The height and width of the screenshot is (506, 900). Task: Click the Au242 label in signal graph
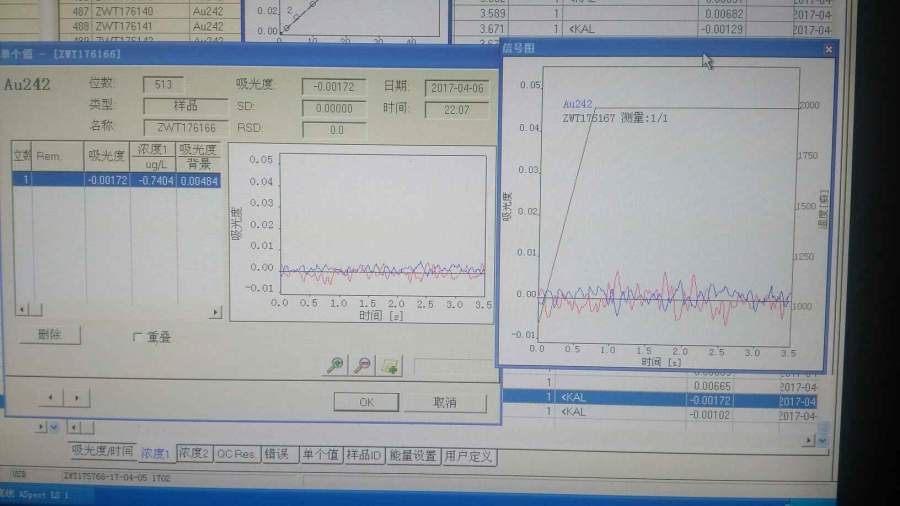(577, 104)
